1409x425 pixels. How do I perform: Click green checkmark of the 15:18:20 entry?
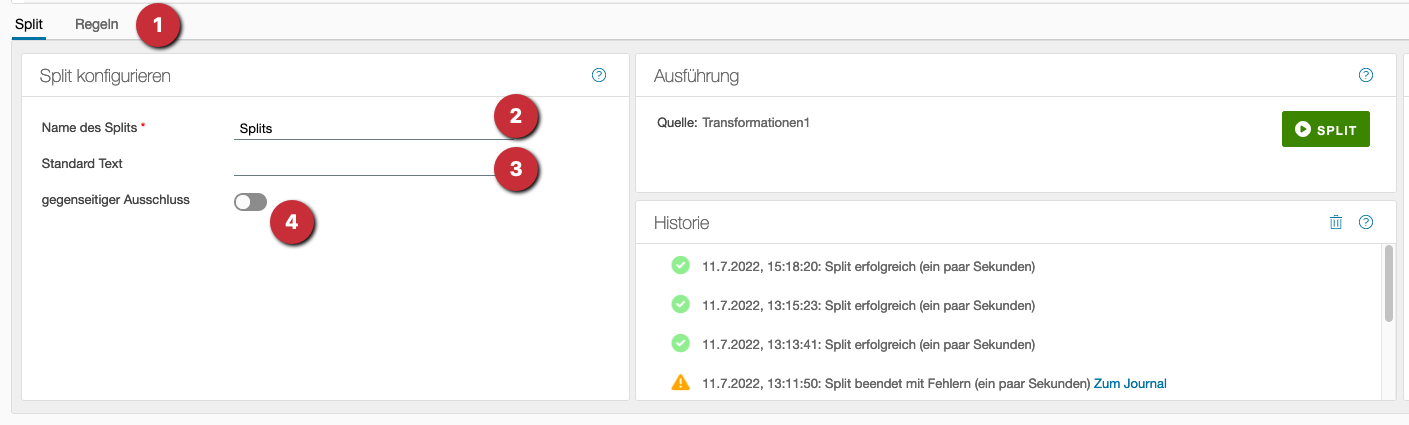coord(680,266)
